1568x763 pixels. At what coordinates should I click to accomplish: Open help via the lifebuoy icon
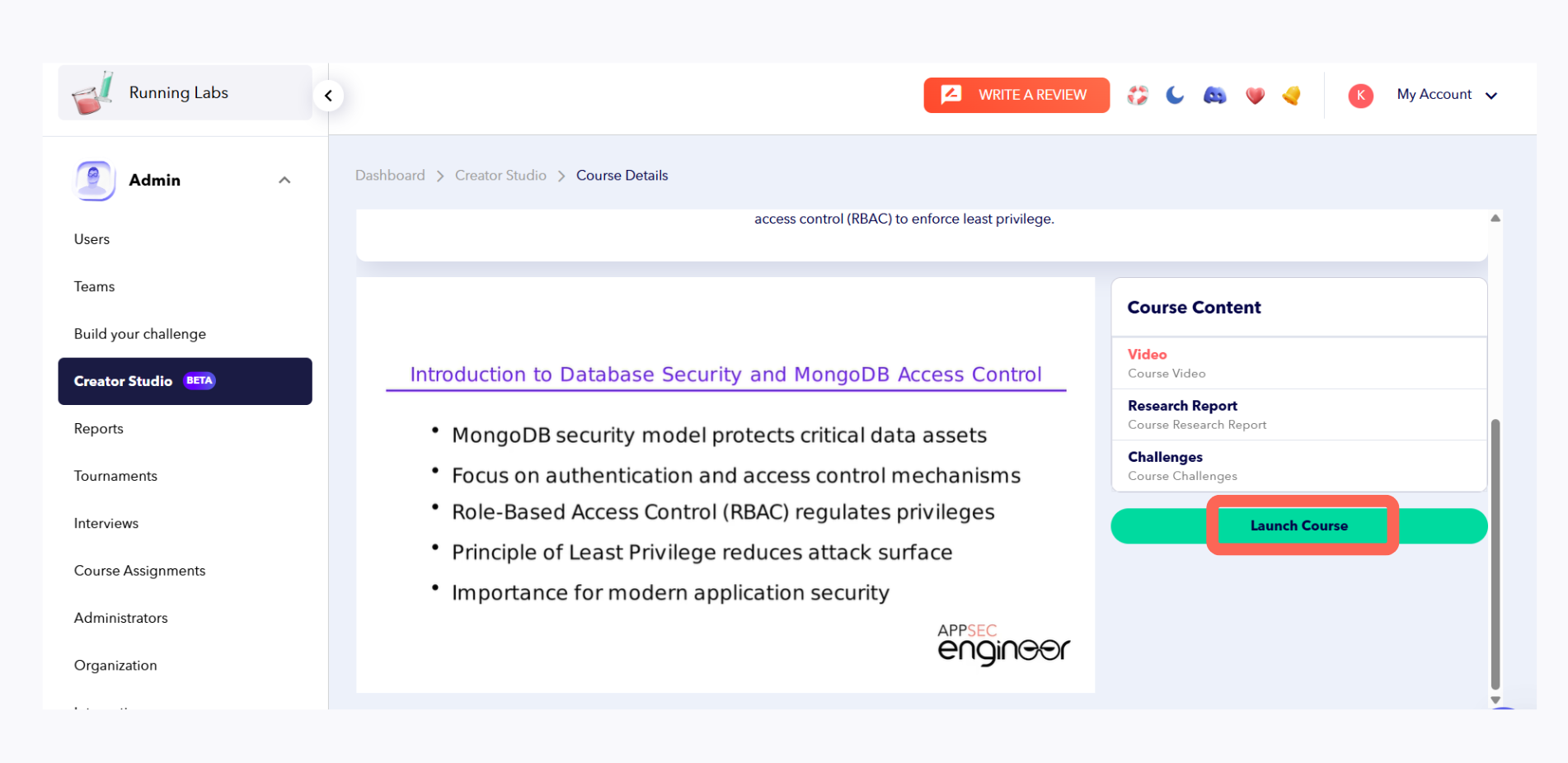(x=1138, y=96)
